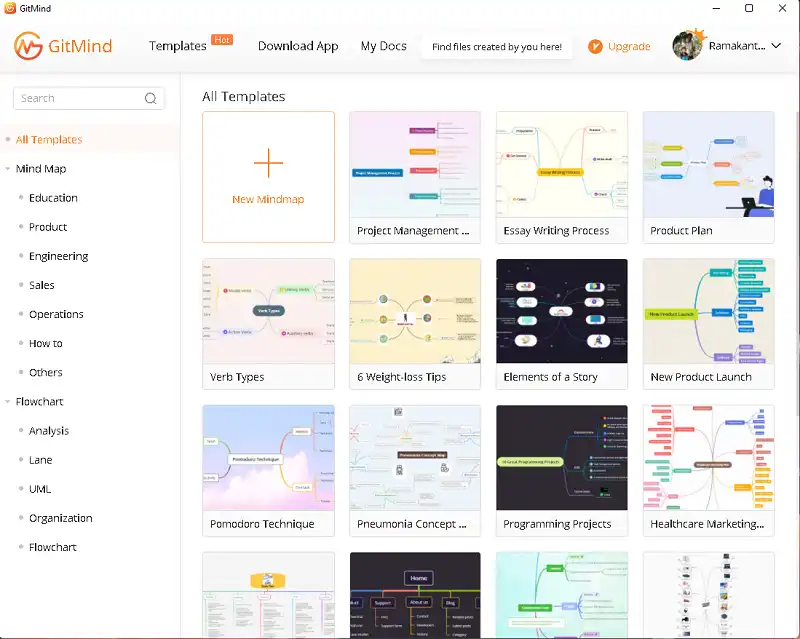Open the account dropdown chevron
The image size is (800, 639).
[776, 46]
